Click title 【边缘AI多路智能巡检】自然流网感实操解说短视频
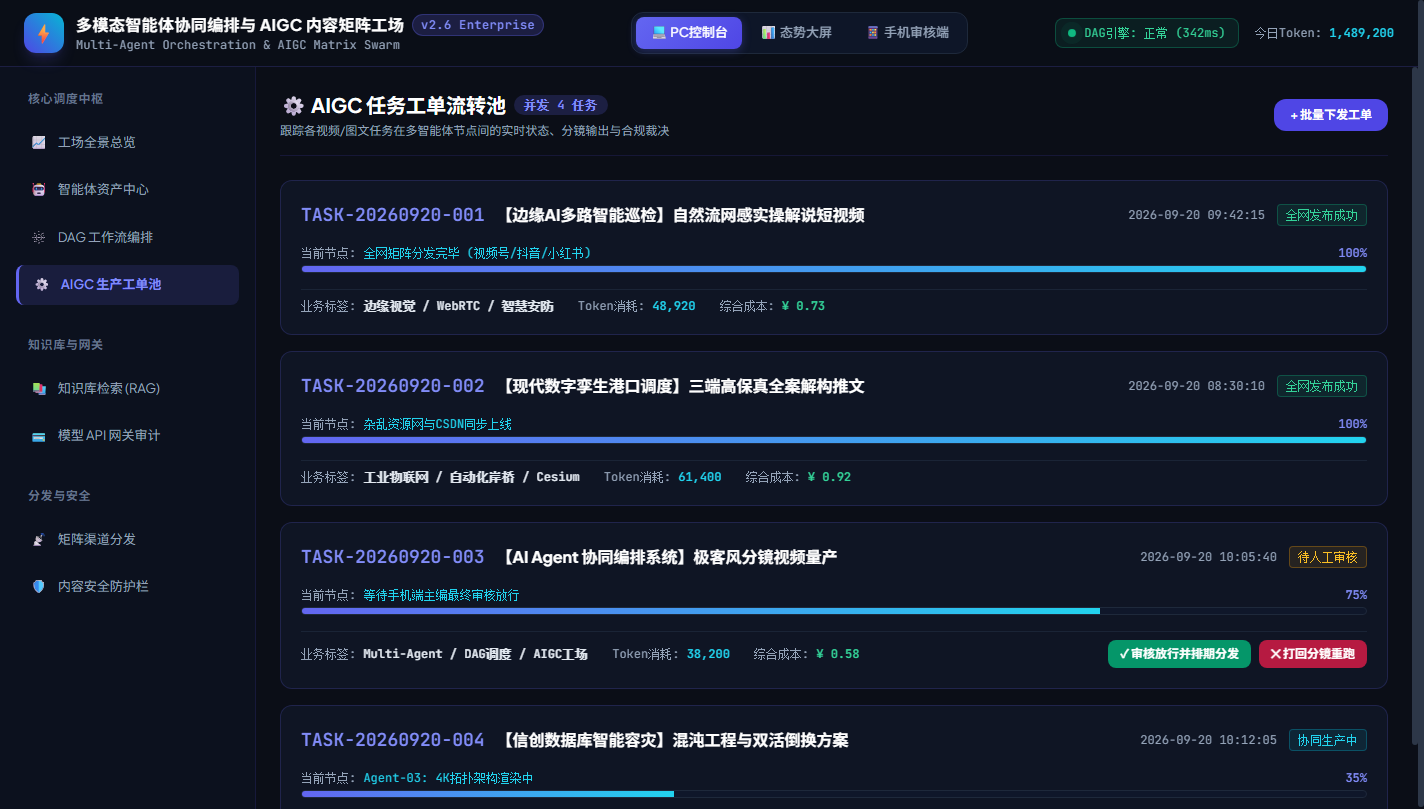Image resolution: width=1424 pixels, height=809 pixels. (x=681, y=215)
